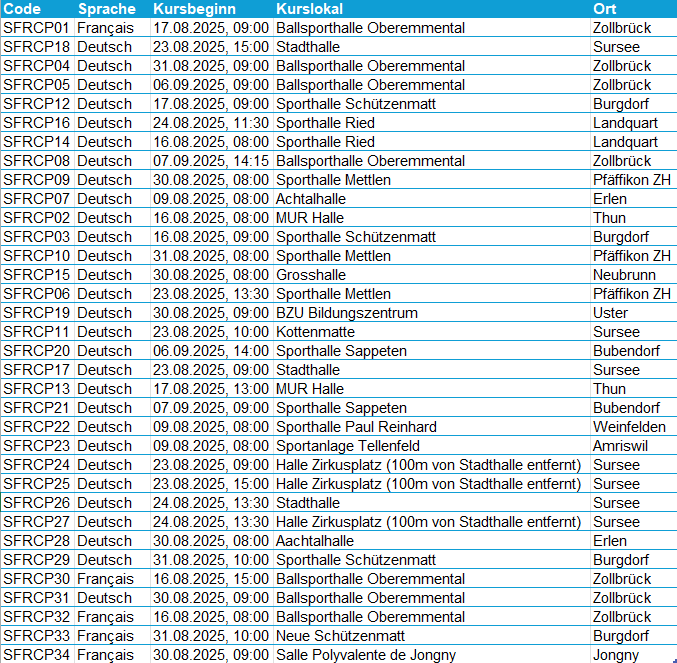The image size is (677, 663).
Task: Click the Amriswil cell
Action: tap(620, 446)
